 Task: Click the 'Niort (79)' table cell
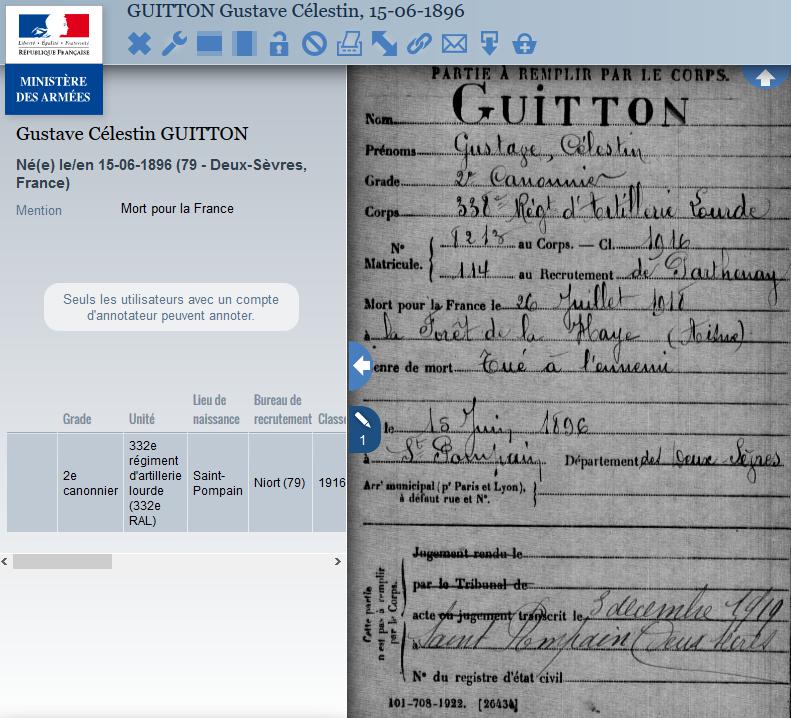click(x=280, y=483)
